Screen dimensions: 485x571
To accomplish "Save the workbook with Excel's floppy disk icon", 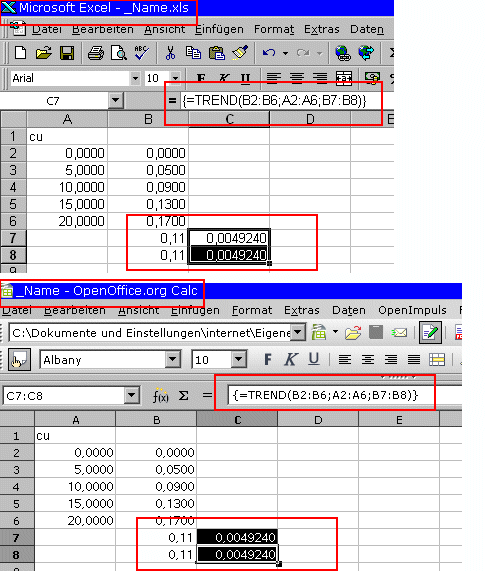I will (x=67, y=53).
